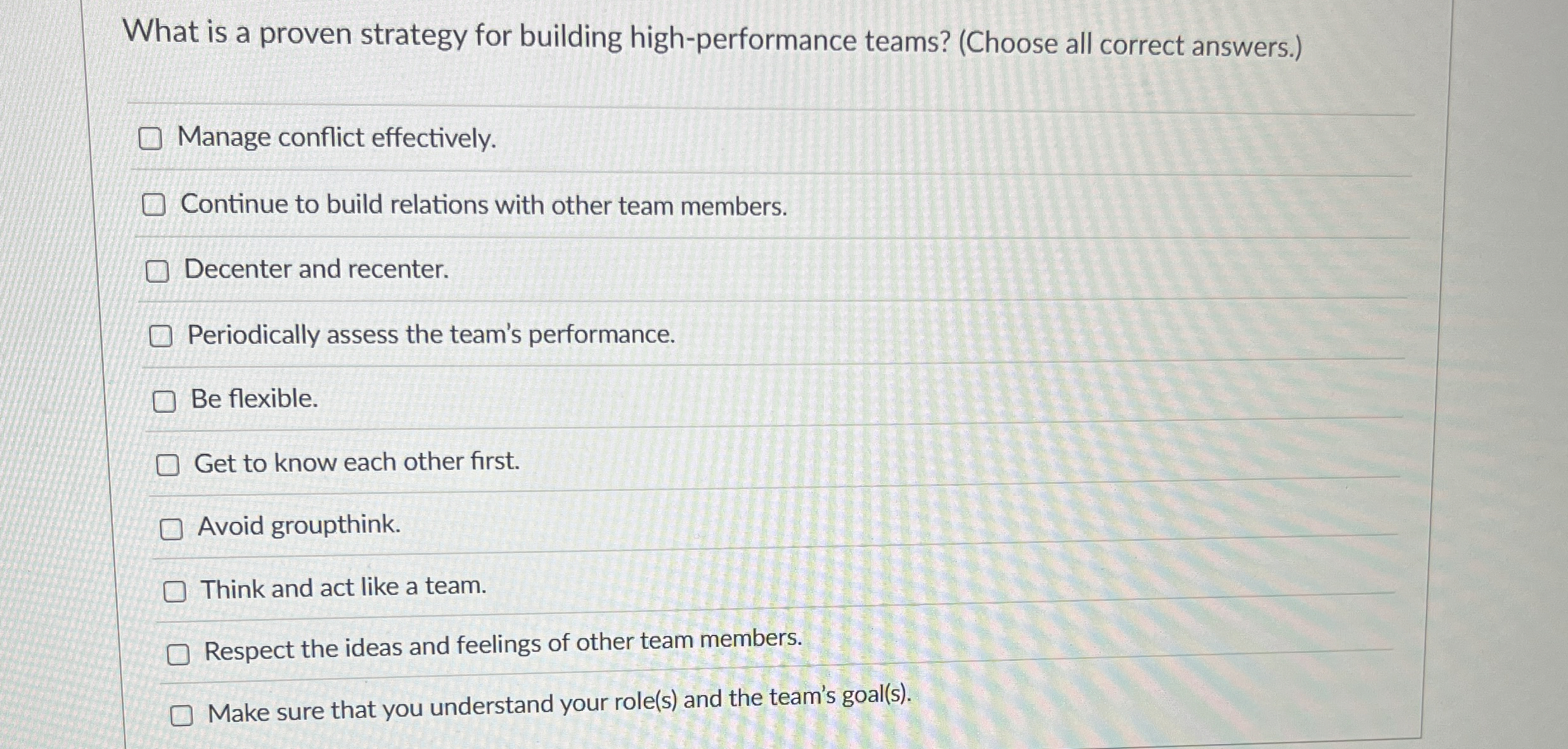Click the "Periodically assess the team's performance" row
1568x749 pixels.
(x=431, y=335)
